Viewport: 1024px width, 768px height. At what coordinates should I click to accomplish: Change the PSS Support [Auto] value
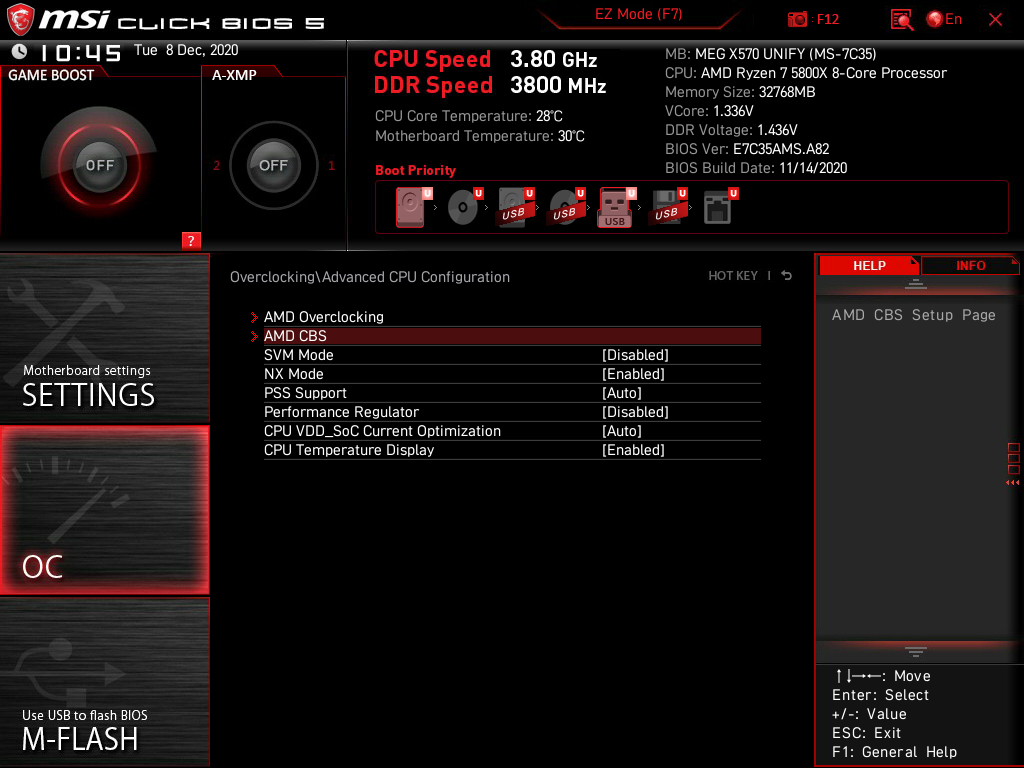tap(622, 392)
